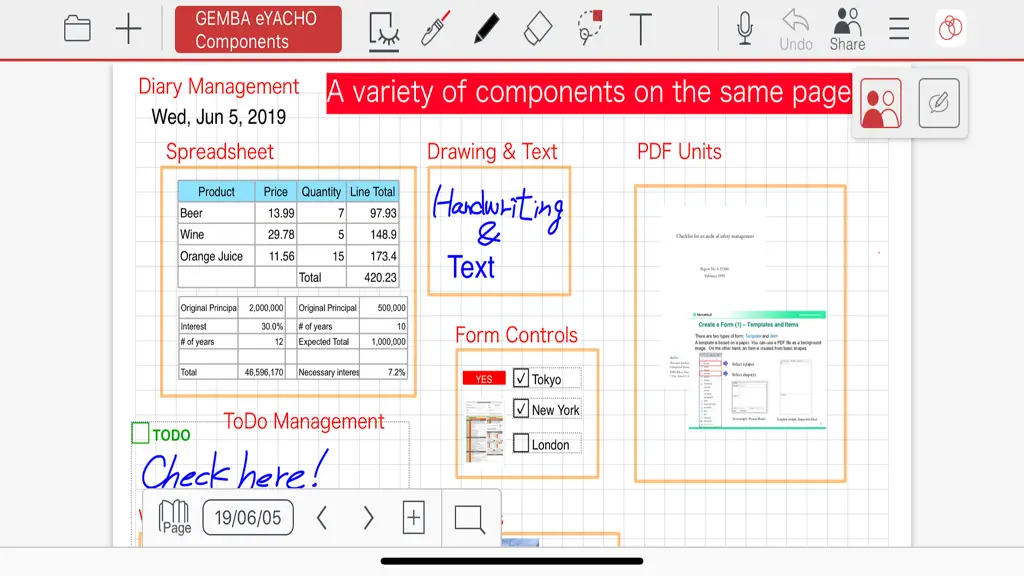
Task: Activate the lasso selection tool
Action: point(590,27)
